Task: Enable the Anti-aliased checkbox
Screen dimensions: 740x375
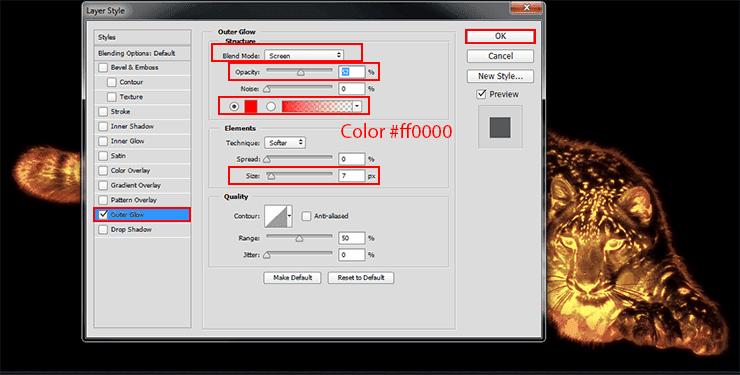Action: [306, 216]
